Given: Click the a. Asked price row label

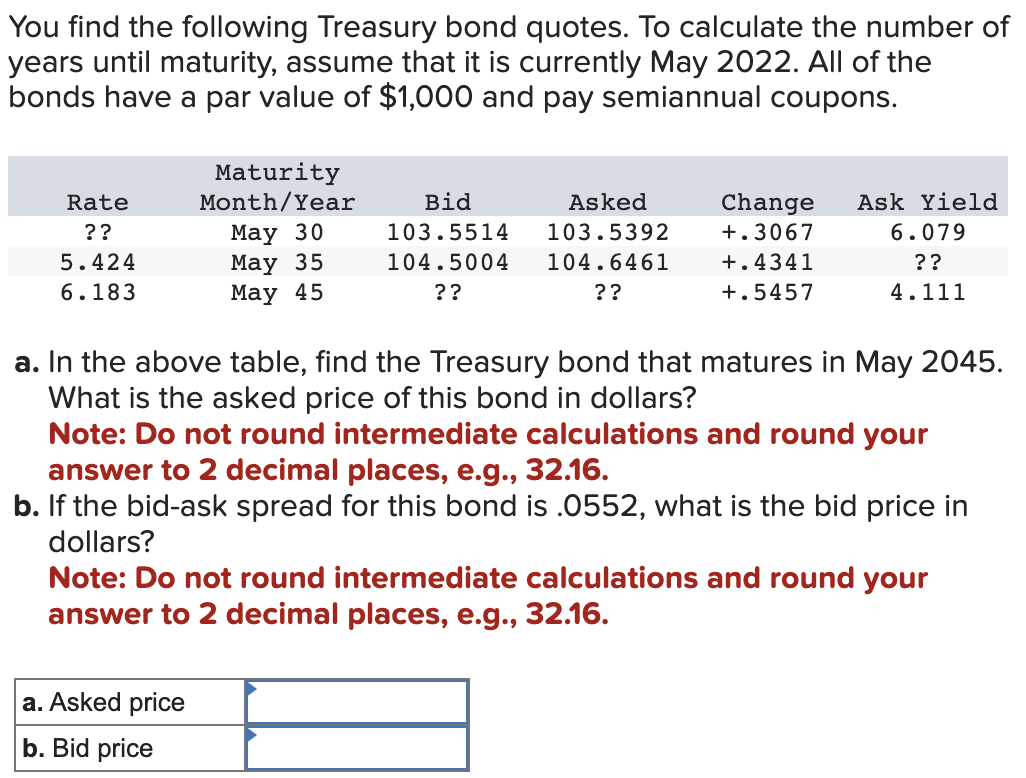Looking at the screenshot, I should (x=104, y=702).
